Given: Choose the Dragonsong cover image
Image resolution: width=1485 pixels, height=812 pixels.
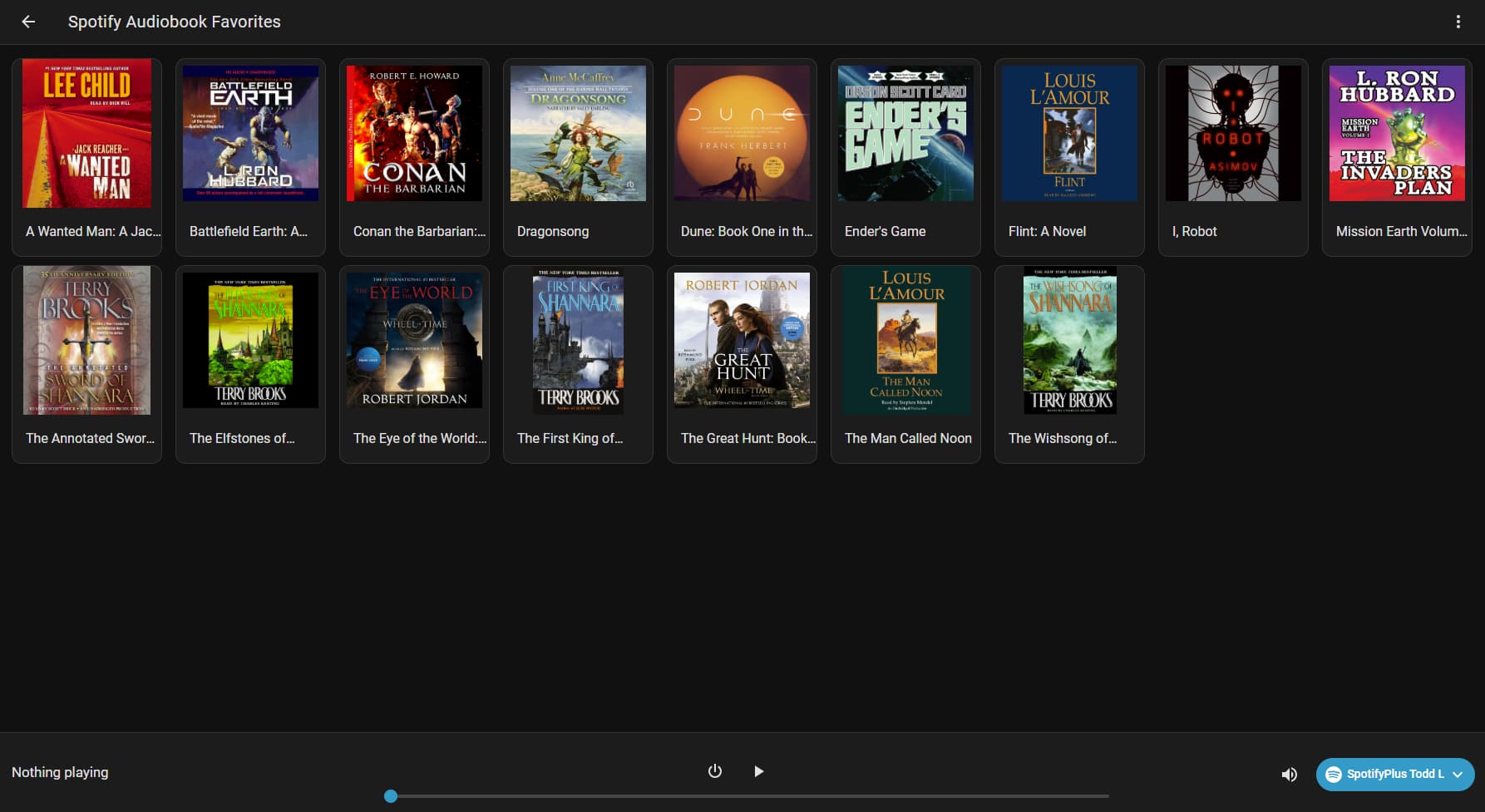Looking at the screenshot, I should click(578, 133).
